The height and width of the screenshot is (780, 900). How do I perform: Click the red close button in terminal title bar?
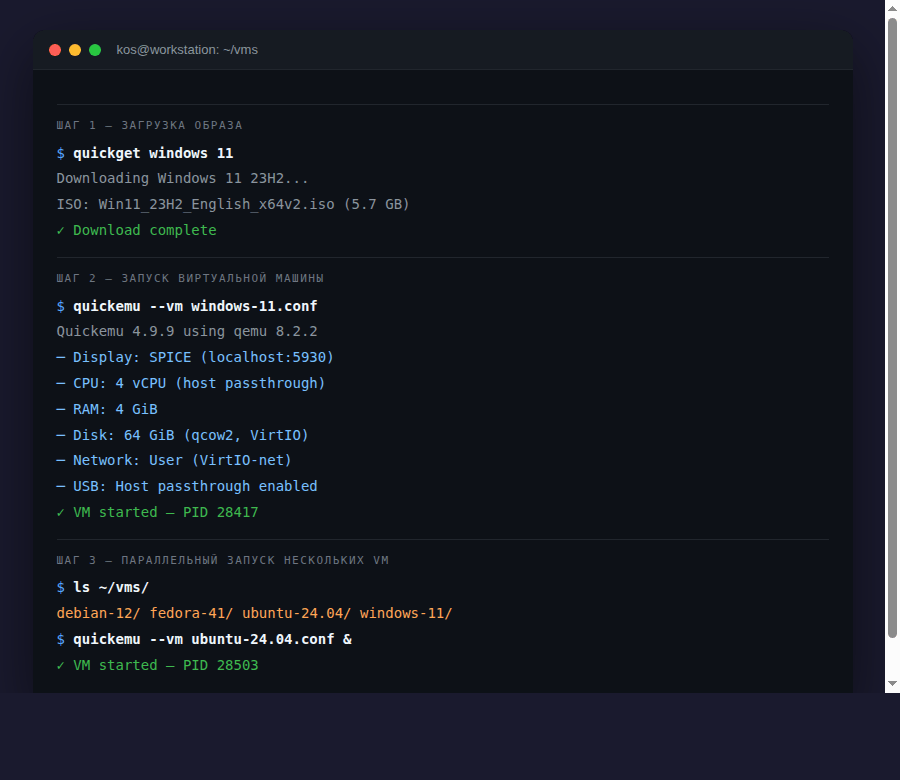[x=55, y=50]
